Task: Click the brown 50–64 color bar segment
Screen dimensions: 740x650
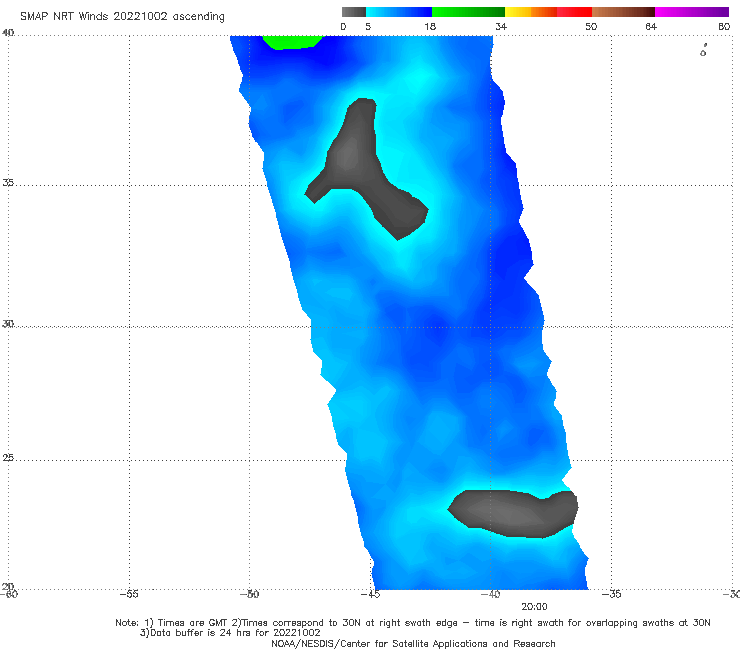Action: click(x=623, y=12)
